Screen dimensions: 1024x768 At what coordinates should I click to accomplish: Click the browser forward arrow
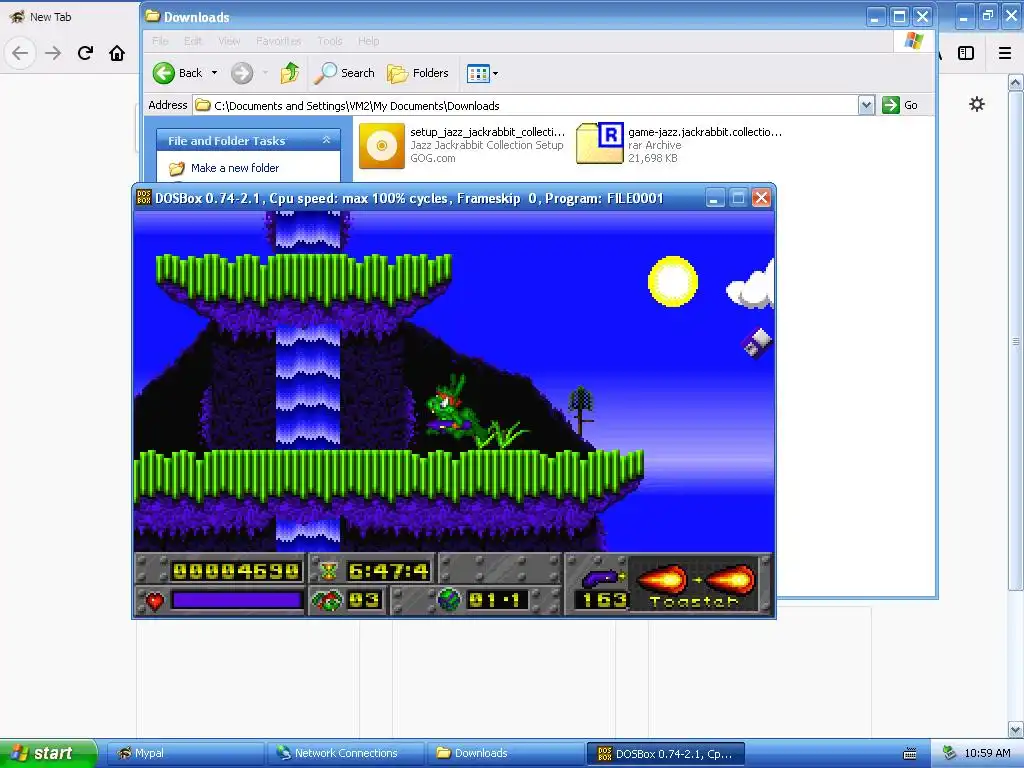tap(53, 53)
